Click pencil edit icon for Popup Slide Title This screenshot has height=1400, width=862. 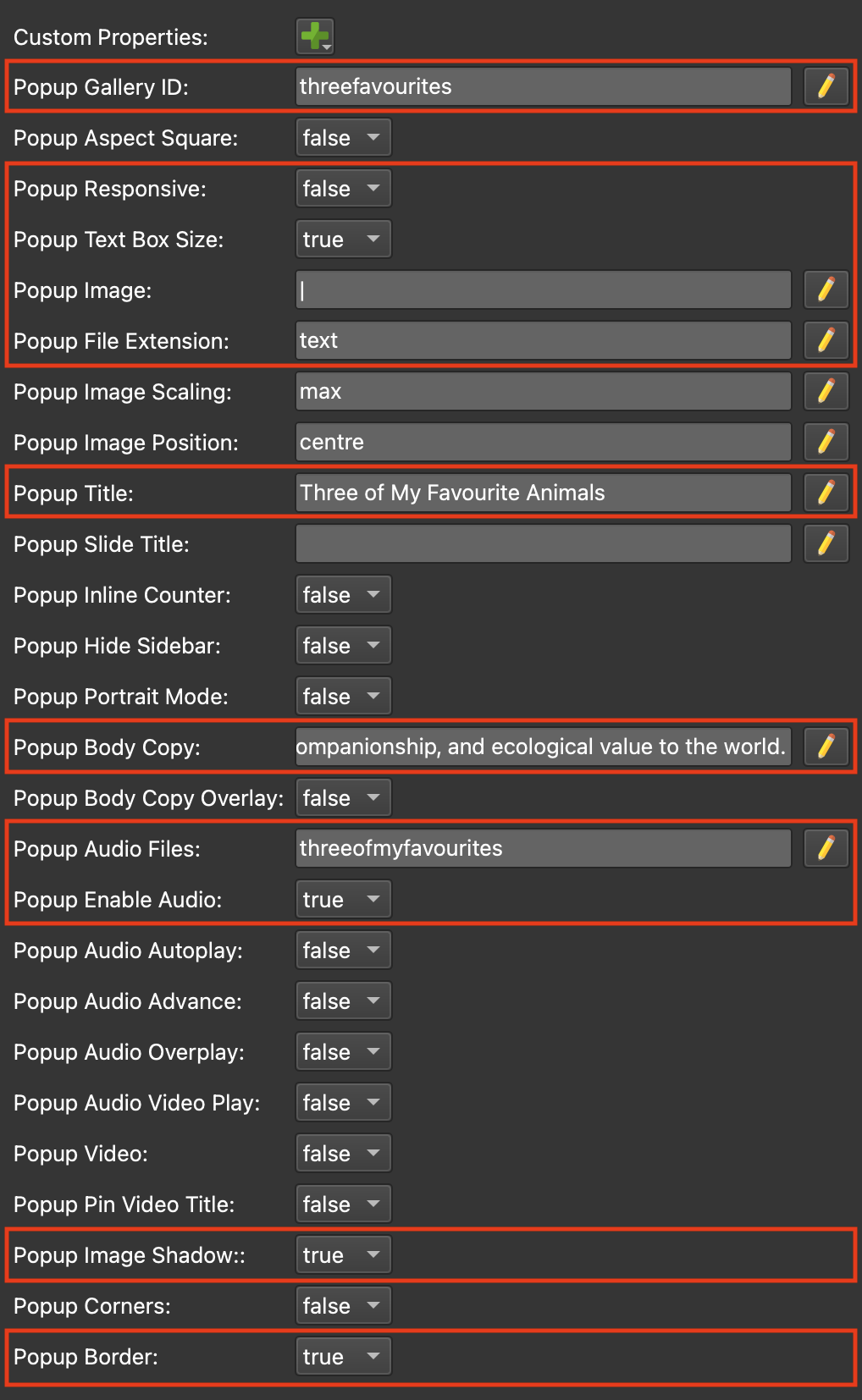[826, 543]
